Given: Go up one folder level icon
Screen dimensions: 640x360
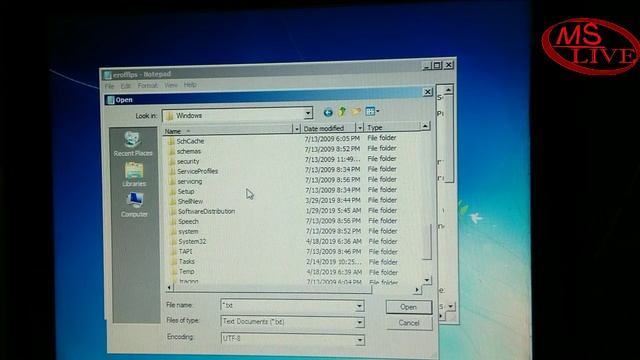Looking at the screenshot, I should [342, 111].
